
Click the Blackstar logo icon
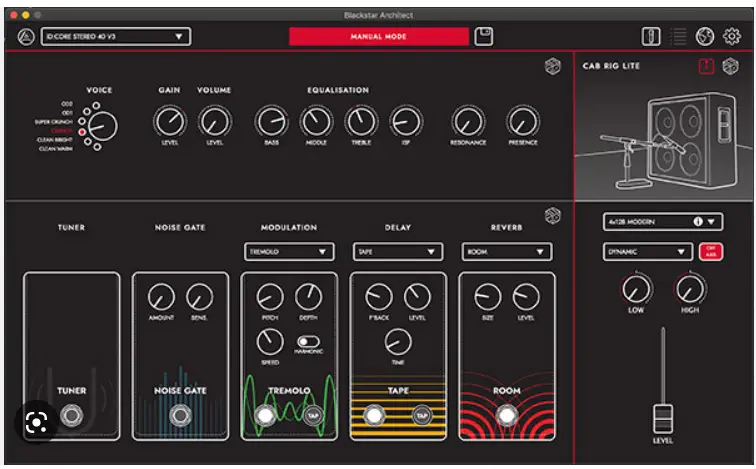click(26, 37)
